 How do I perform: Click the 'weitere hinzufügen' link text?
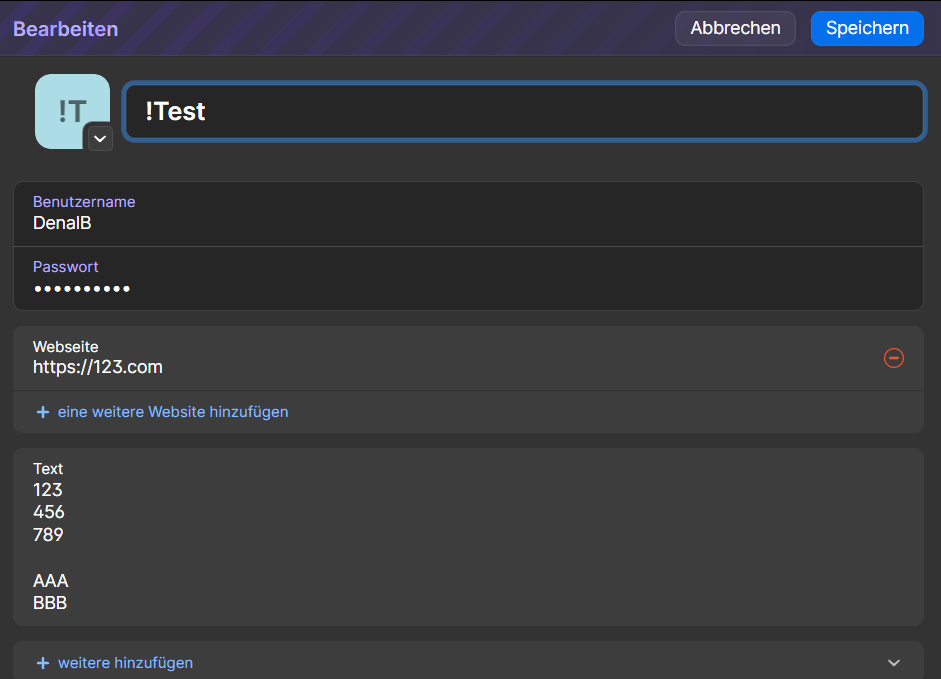click(x=125, y=663)
